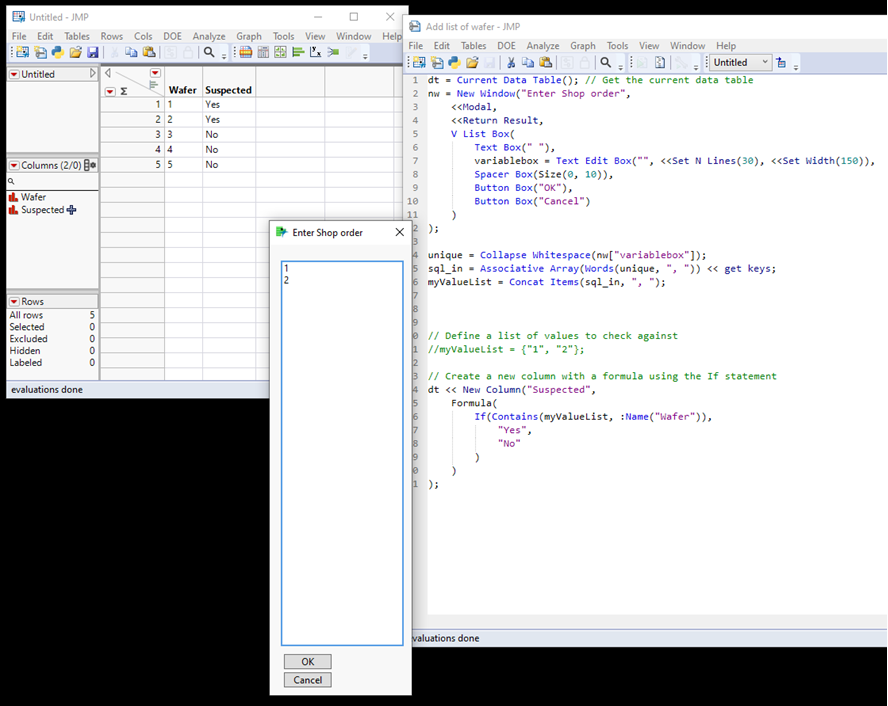Click Cancel in Enter Shop order dialog
Screen dimensions: 888x706
(308, 680)
